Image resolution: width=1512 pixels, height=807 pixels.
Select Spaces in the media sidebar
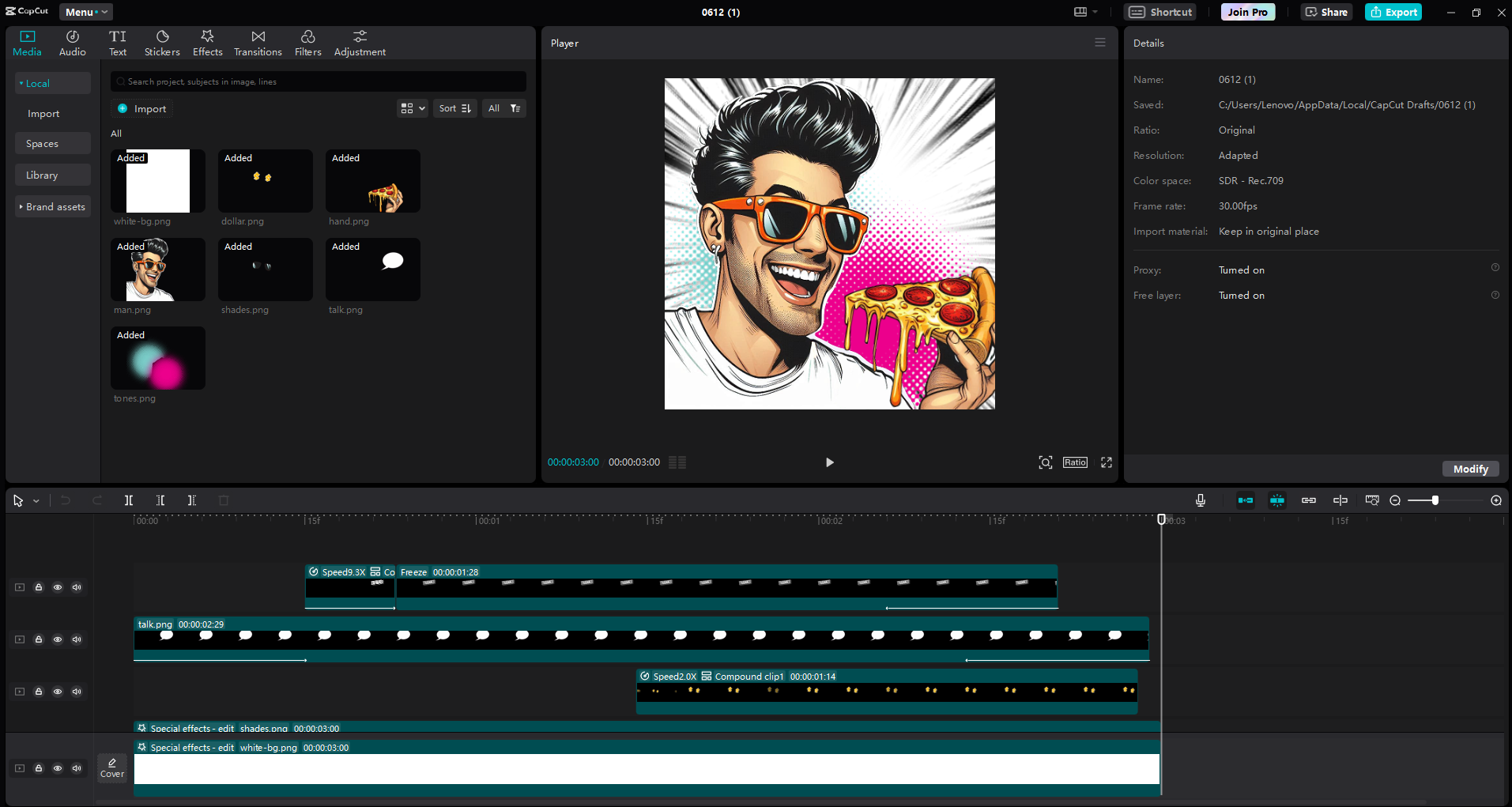tap(52, 144)
